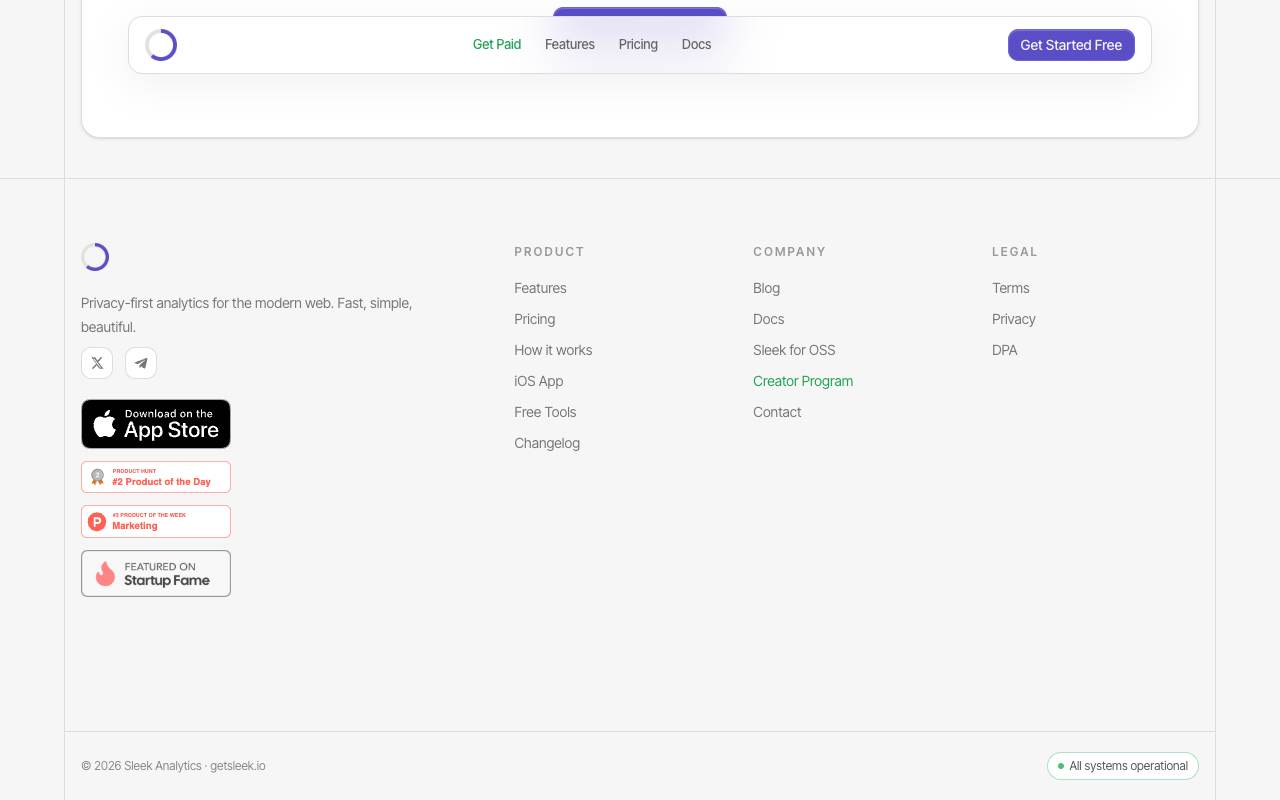Screen dimensions: 1280x800
Task: Open the DPA link
Action: click(x=1005, y=350)
